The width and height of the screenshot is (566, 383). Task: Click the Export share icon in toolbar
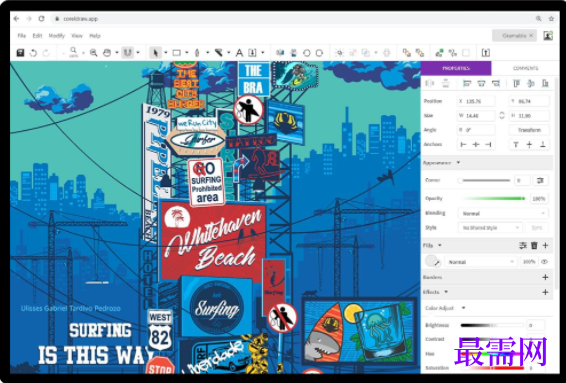click(486, 53)
